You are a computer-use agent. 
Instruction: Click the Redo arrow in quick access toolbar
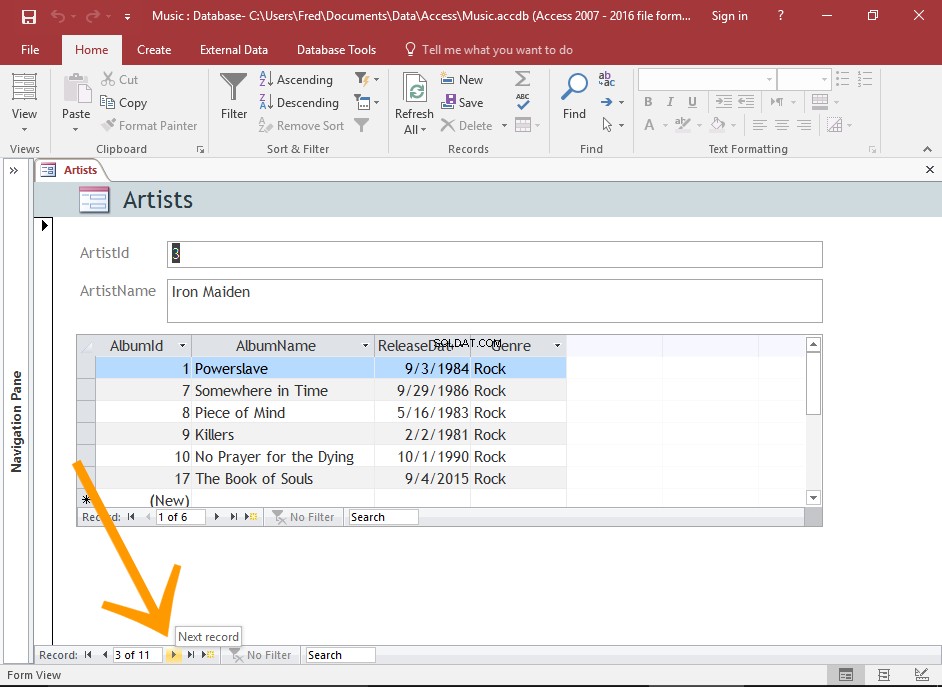(x=93, y=16)
